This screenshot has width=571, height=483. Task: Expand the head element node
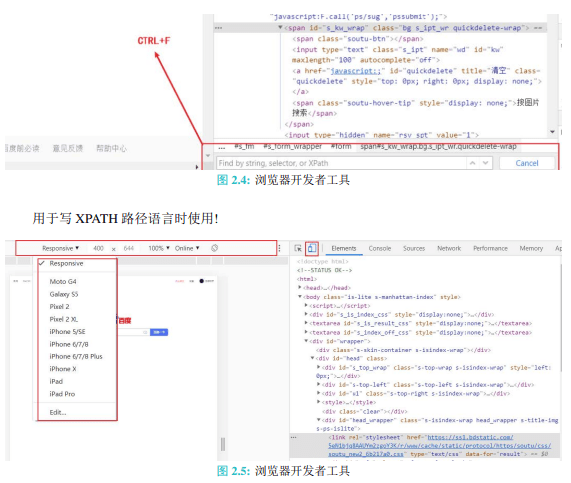pos(300,288)
